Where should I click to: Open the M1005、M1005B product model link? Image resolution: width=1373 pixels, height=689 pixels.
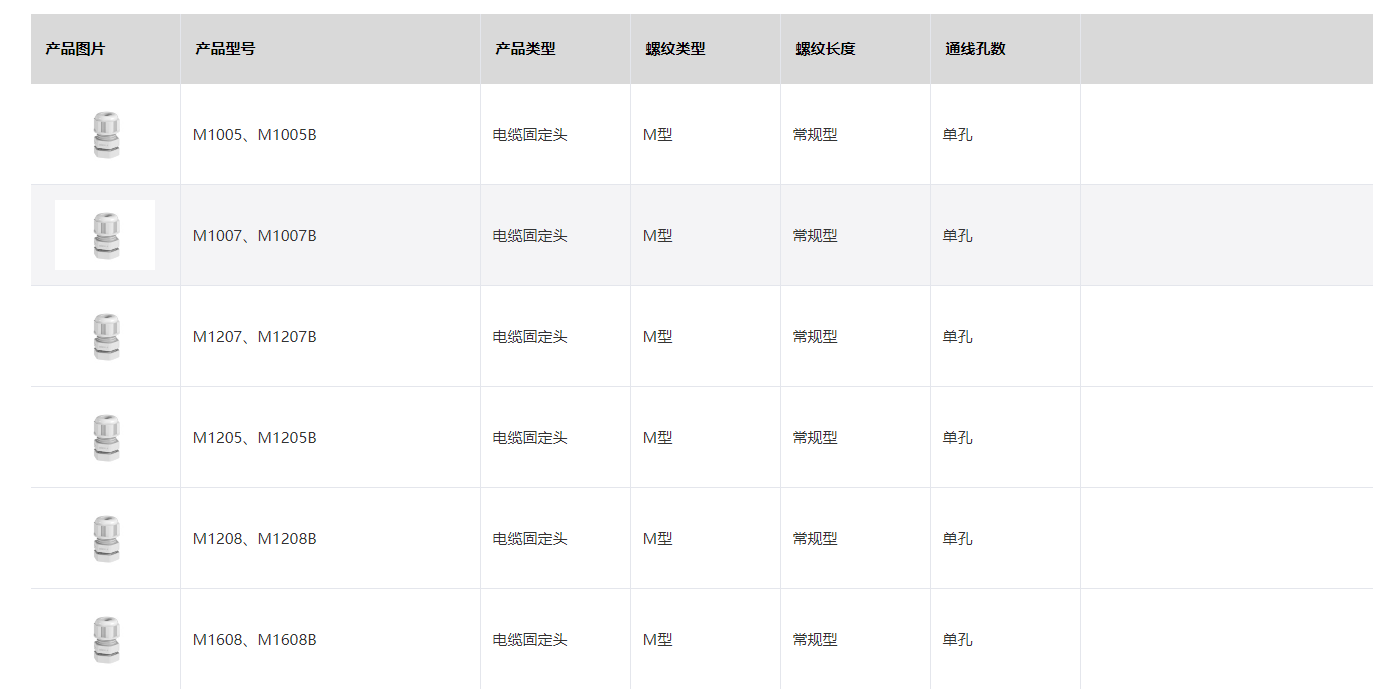click(255, 135)
